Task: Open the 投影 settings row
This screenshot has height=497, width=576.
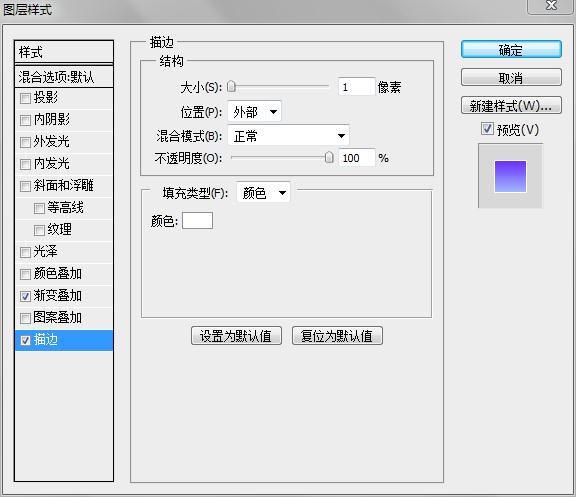Action: pos(64,98)
